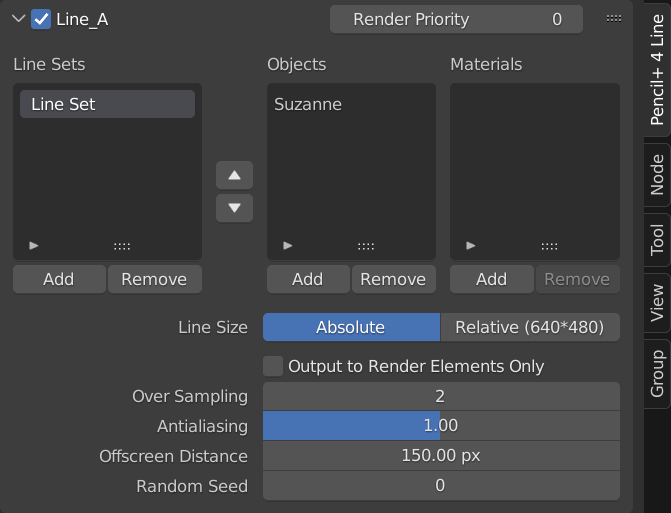Remove the Suzanne object from list

pos(393,279)
